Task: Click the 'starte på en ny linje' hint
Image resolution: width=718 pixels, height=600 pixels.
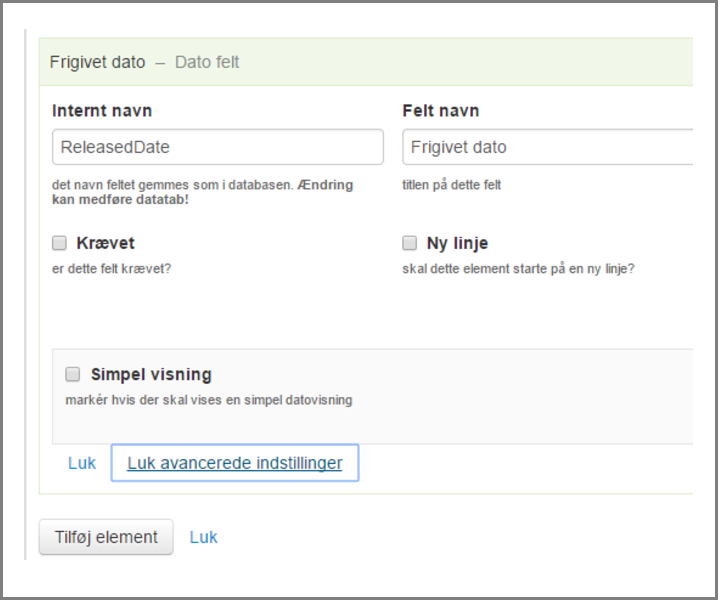Action: (518, 268)
